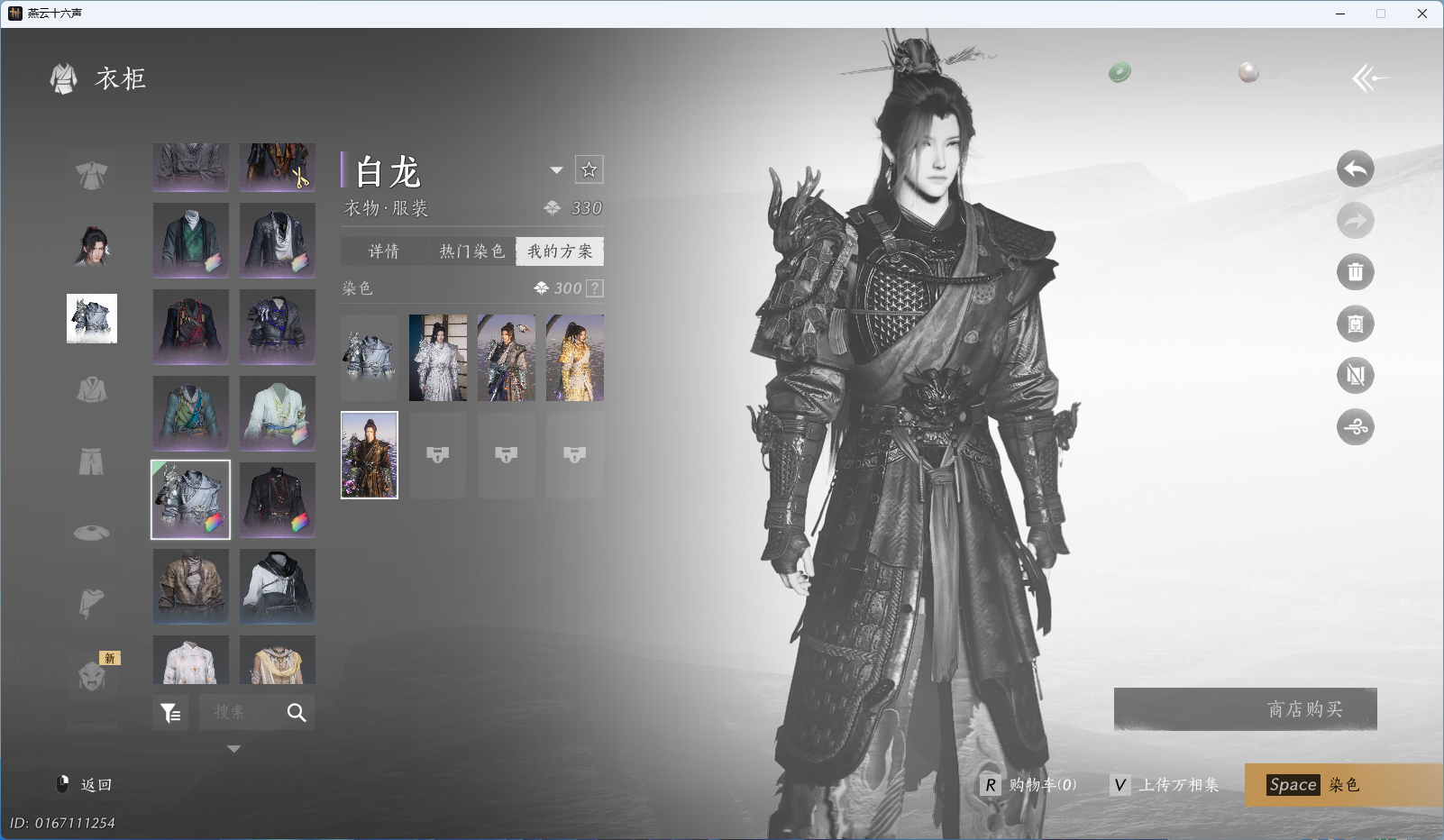
Task: Select the yellow dye scheme thumbnail
Action: point(574,358)
